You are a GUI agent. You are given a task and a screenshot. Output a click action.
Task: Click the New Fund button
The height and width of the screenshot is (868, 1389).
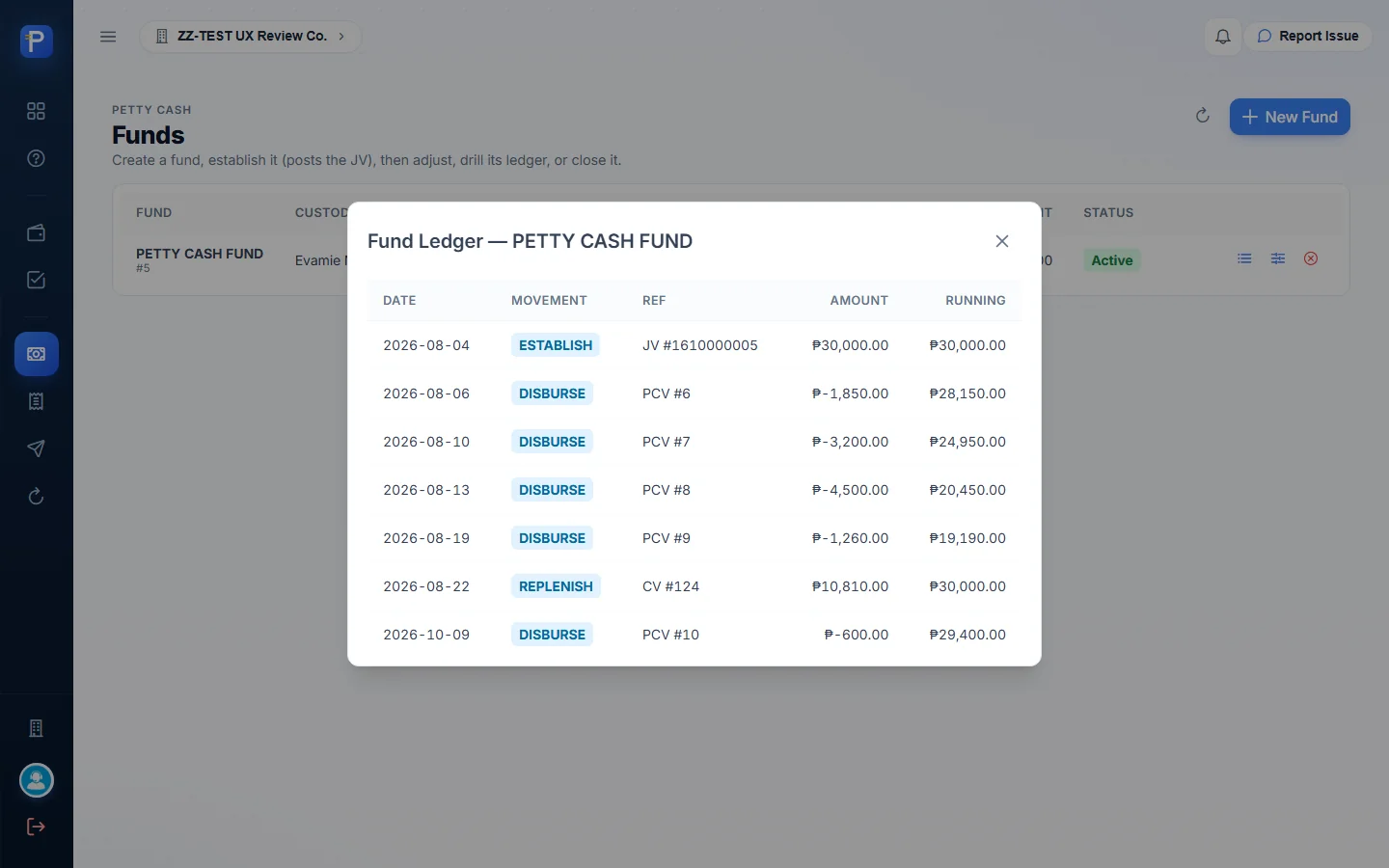click(1290, 117)
